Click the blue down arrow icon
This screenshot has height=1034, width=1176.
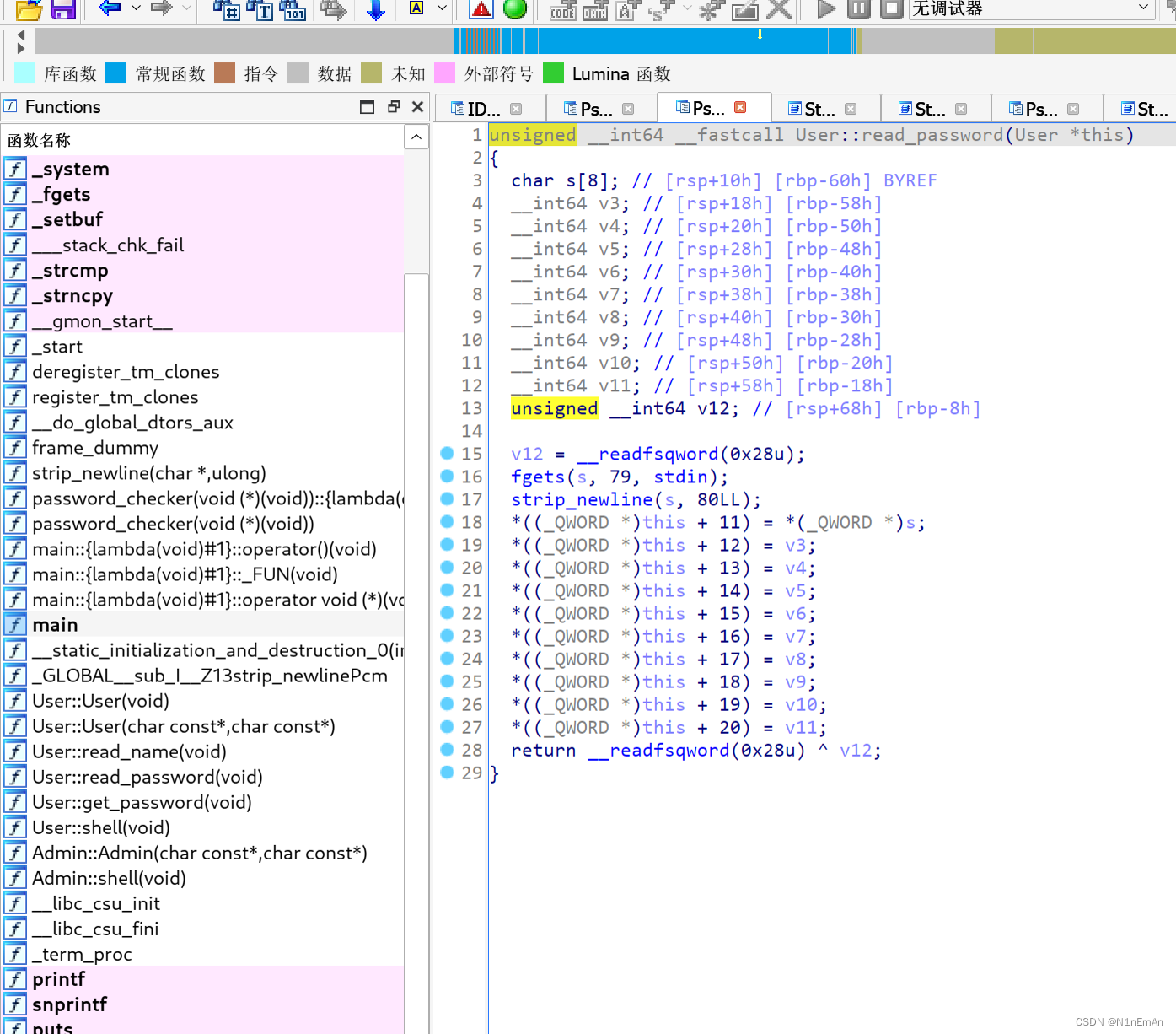[376, 9]
